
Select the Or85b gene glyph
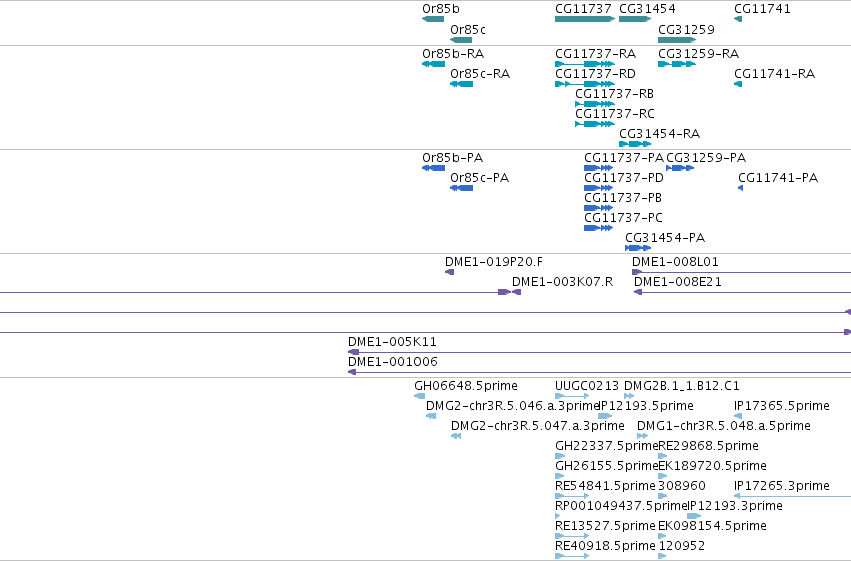[x=433, y=19]
